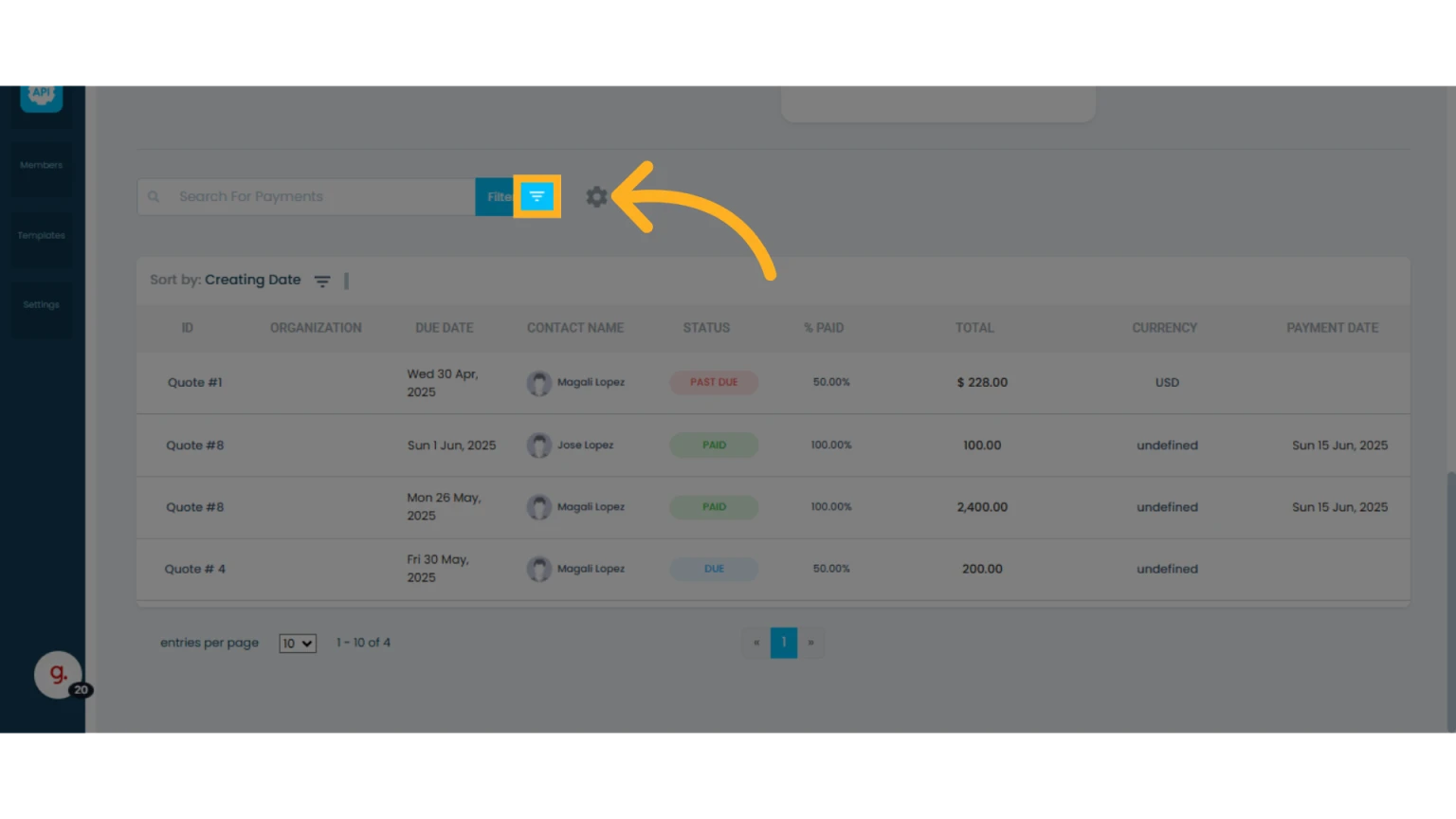Viewport: 1456px width, 819px height.
Task: Open Sort by Creating Date selector
Action: coord(226,280)
